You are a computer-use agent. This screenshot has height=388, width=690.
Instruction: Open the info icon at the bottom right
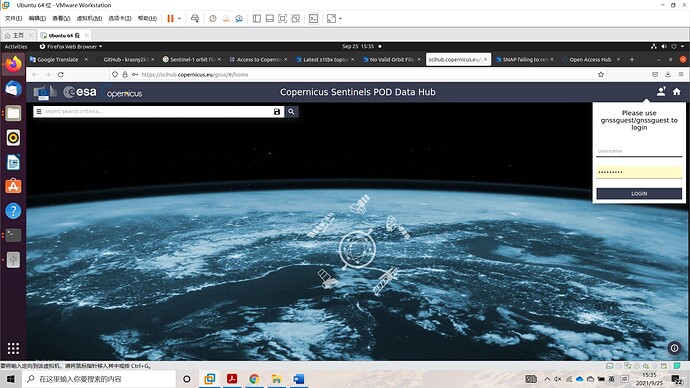tap(674, 348)
